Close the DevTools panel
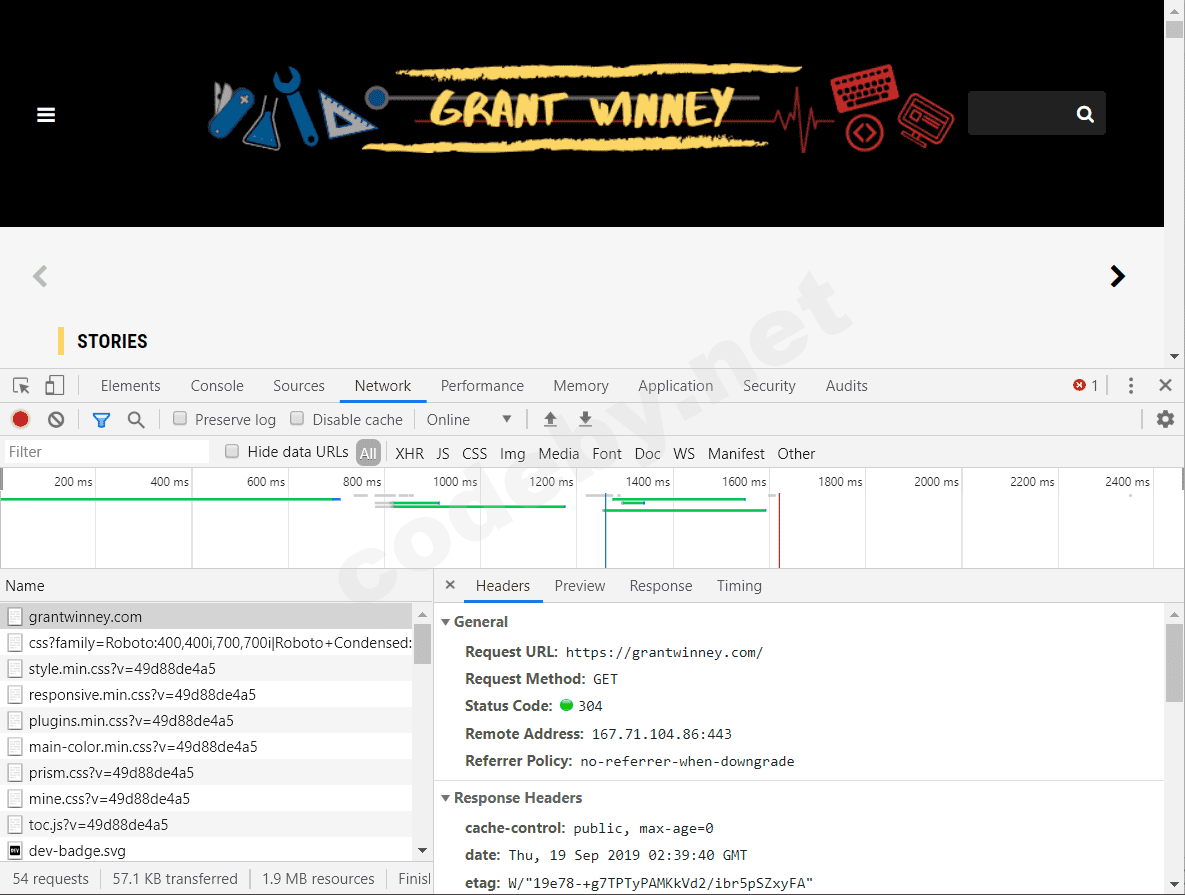 coord(1165,386)
